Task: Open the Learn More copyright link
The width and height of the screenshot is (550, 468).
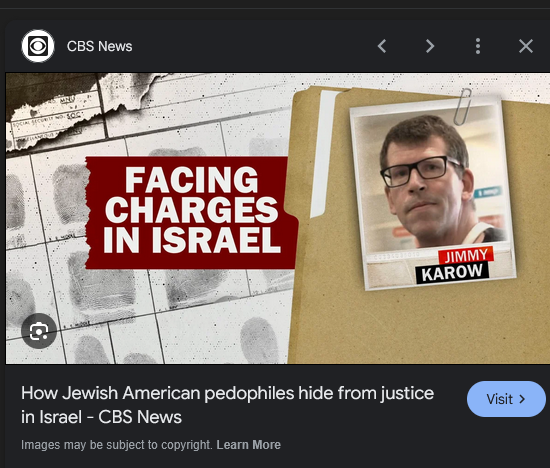Action: pos(248,444)
